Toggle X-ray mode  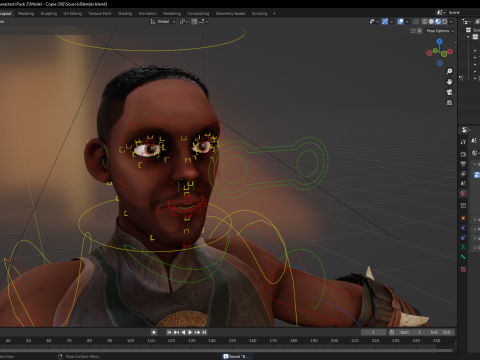pos(416,21)
